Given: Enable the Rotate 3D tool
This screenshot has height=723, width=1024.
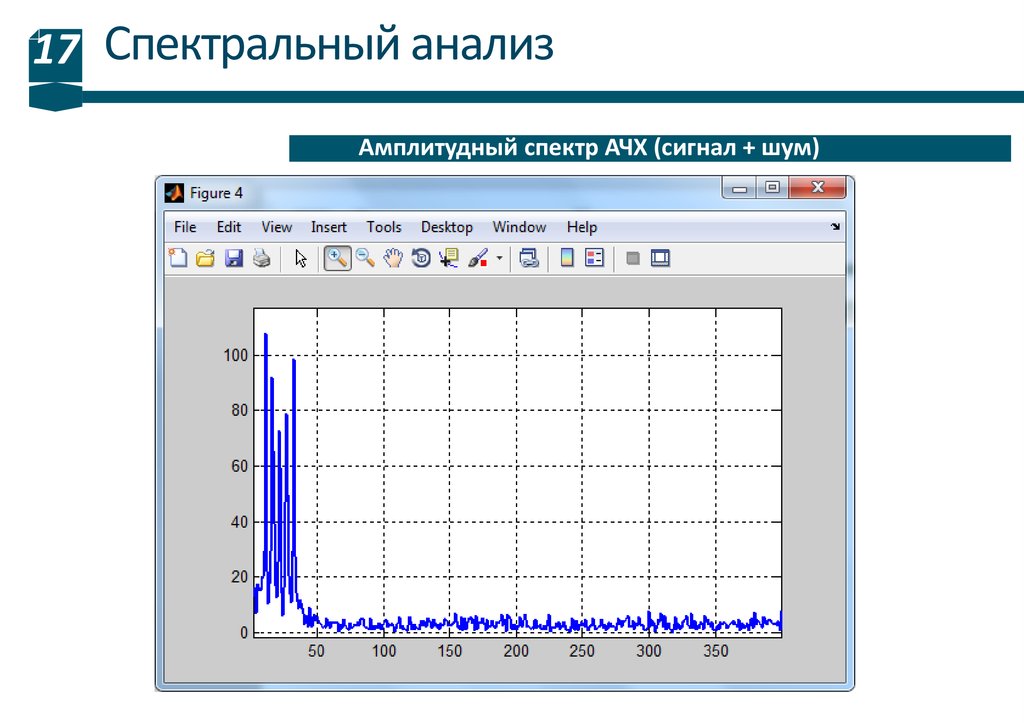Looking at the screenshot, I should 421,259.
